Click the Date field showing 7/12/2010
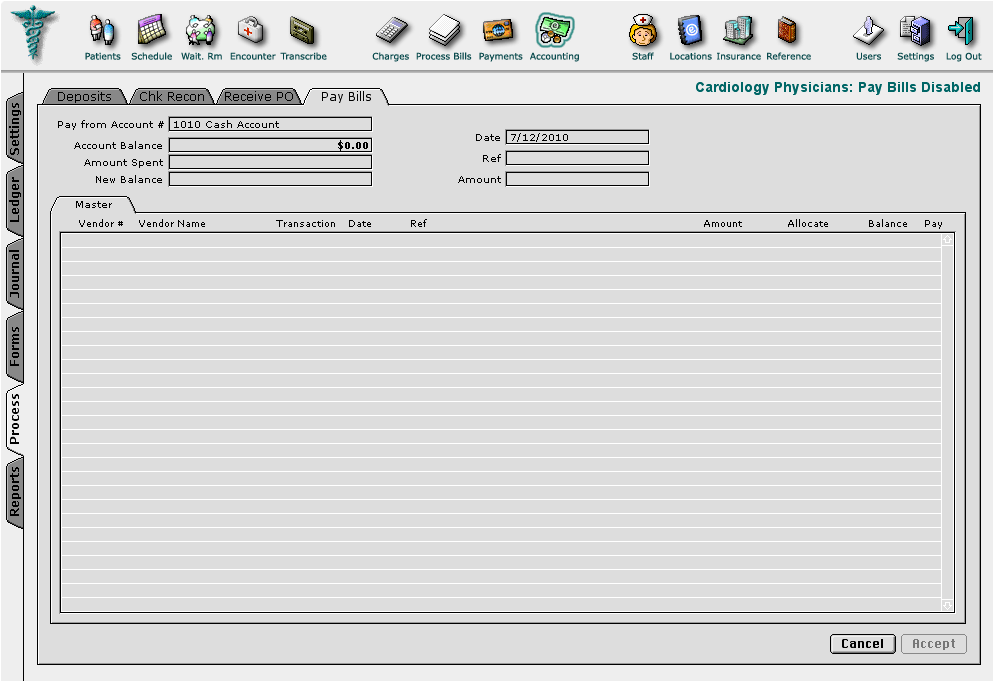Image resolution: width=993 pixels, height=681 pixels. click(x=577, y=137)
